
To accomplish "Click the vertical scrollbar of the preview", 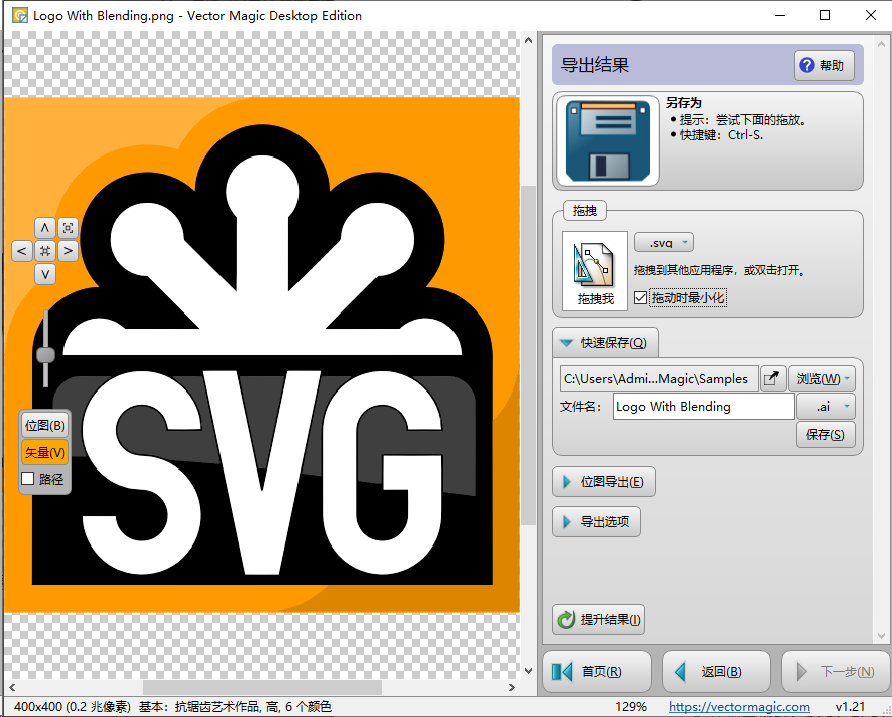I will coord(528,355).
